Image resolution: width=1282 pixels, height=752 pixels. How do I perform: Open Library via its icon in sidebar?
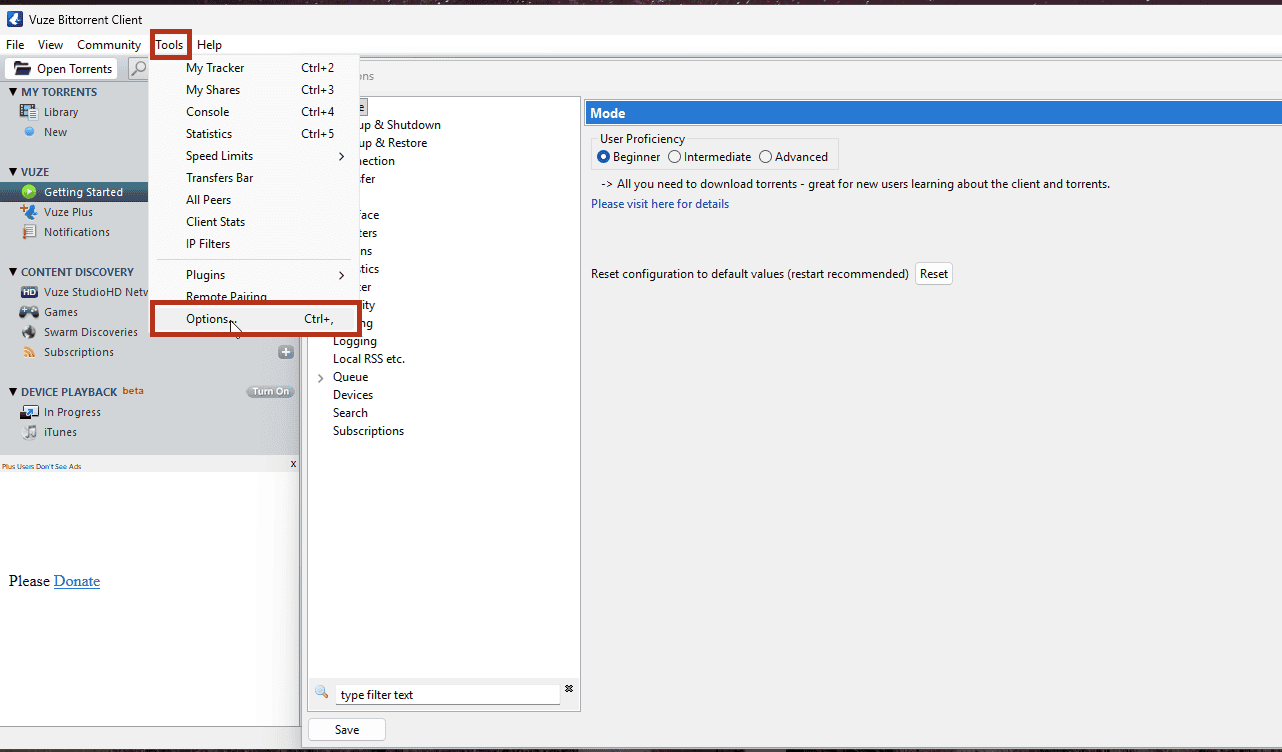pos(29,112)
